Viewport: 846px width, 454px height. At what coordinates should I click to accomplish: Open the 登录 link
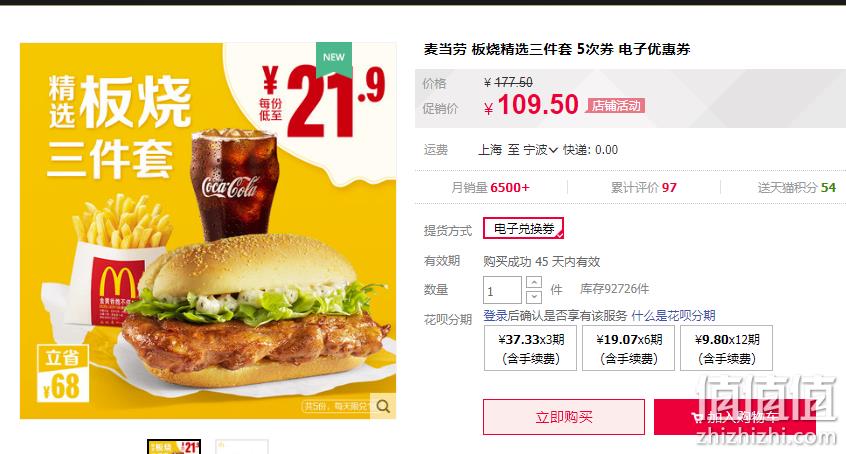[x=495, y=315]
